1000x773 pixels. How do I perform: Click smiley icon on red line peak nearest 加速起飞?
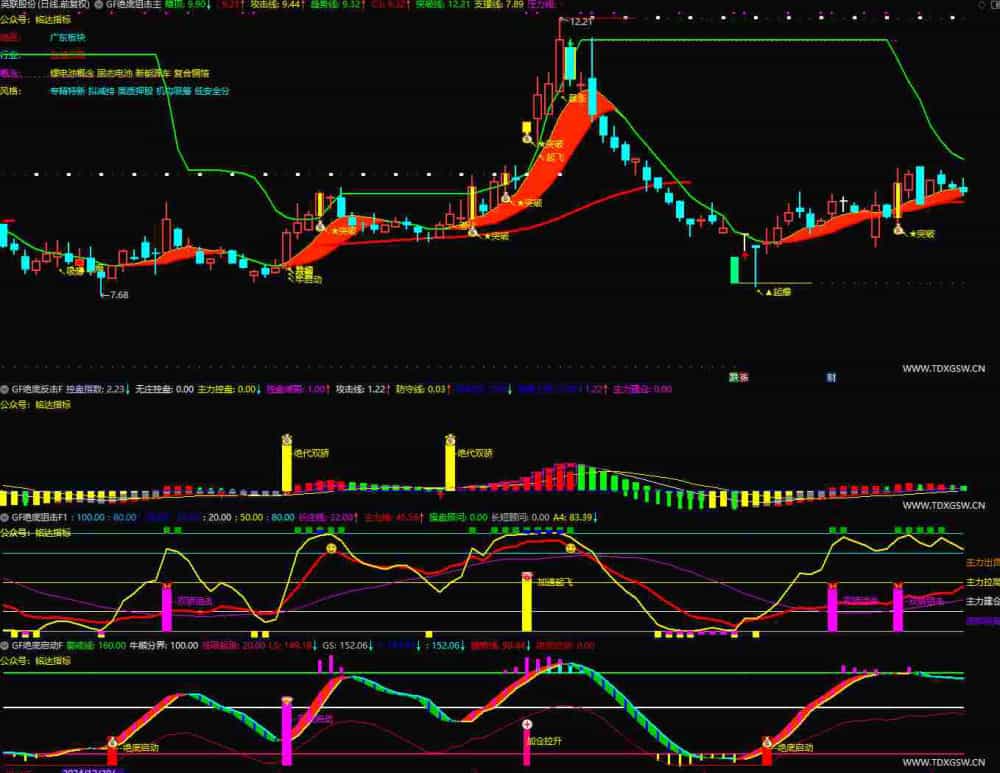coord(571,548)
